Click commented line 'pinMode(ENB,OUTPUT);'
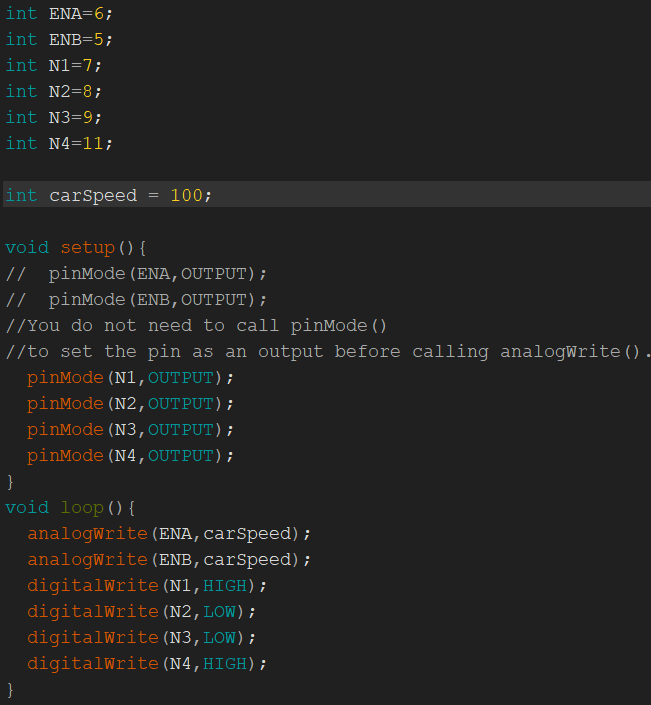 click(x=136, y=300)
